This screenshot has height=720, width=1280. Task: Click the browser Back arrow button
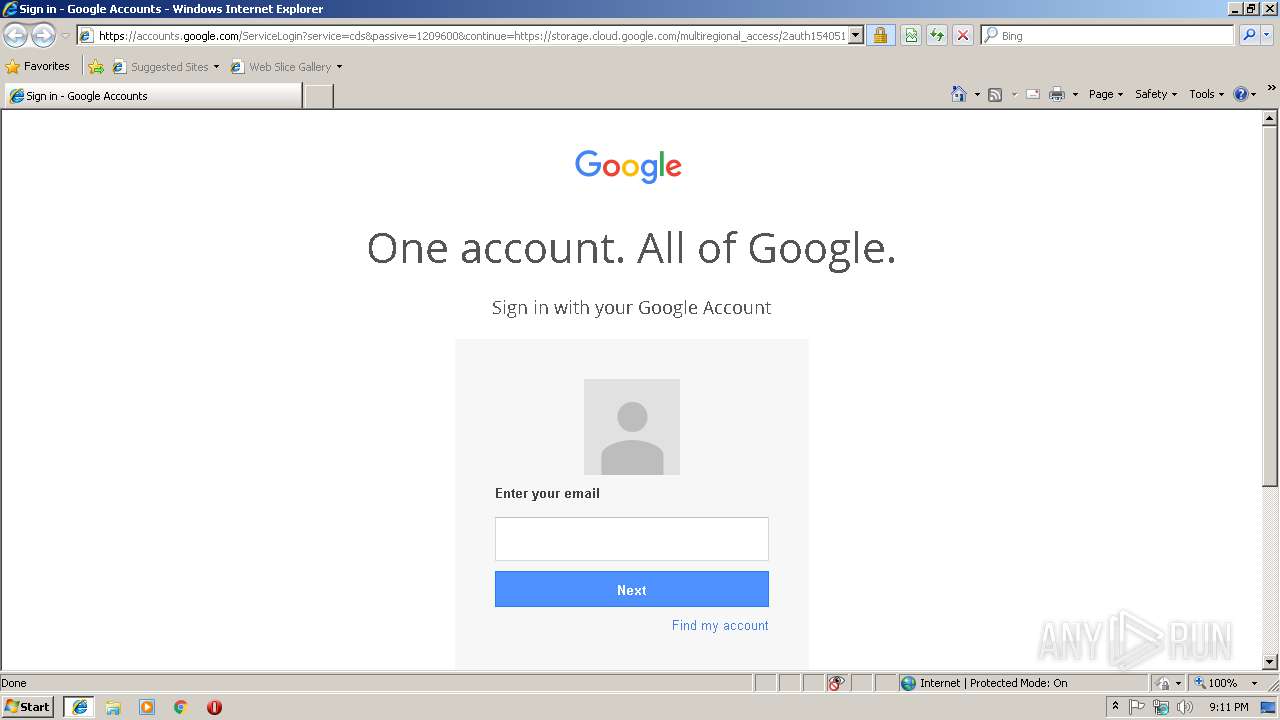(x=15, y=36)
